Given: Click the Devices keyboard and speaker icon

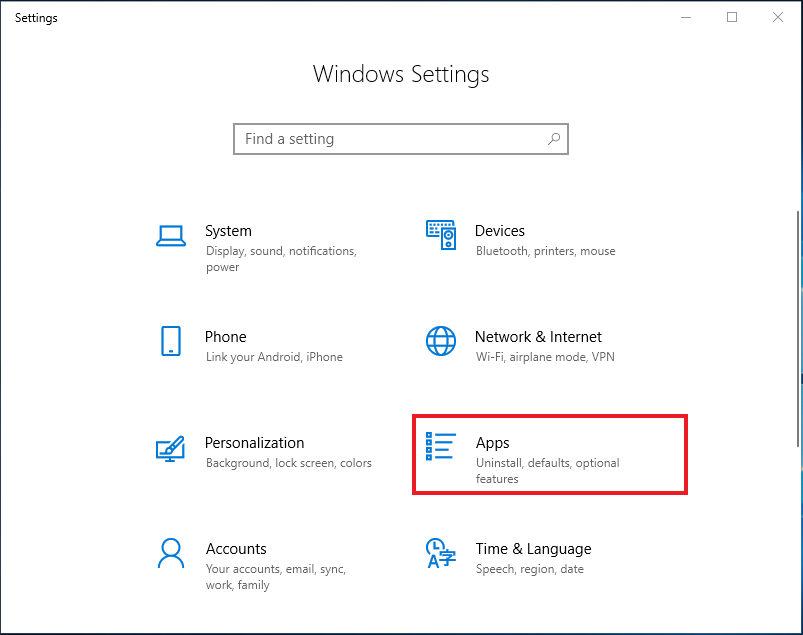Looking at the screenshot, I should 441,235.
